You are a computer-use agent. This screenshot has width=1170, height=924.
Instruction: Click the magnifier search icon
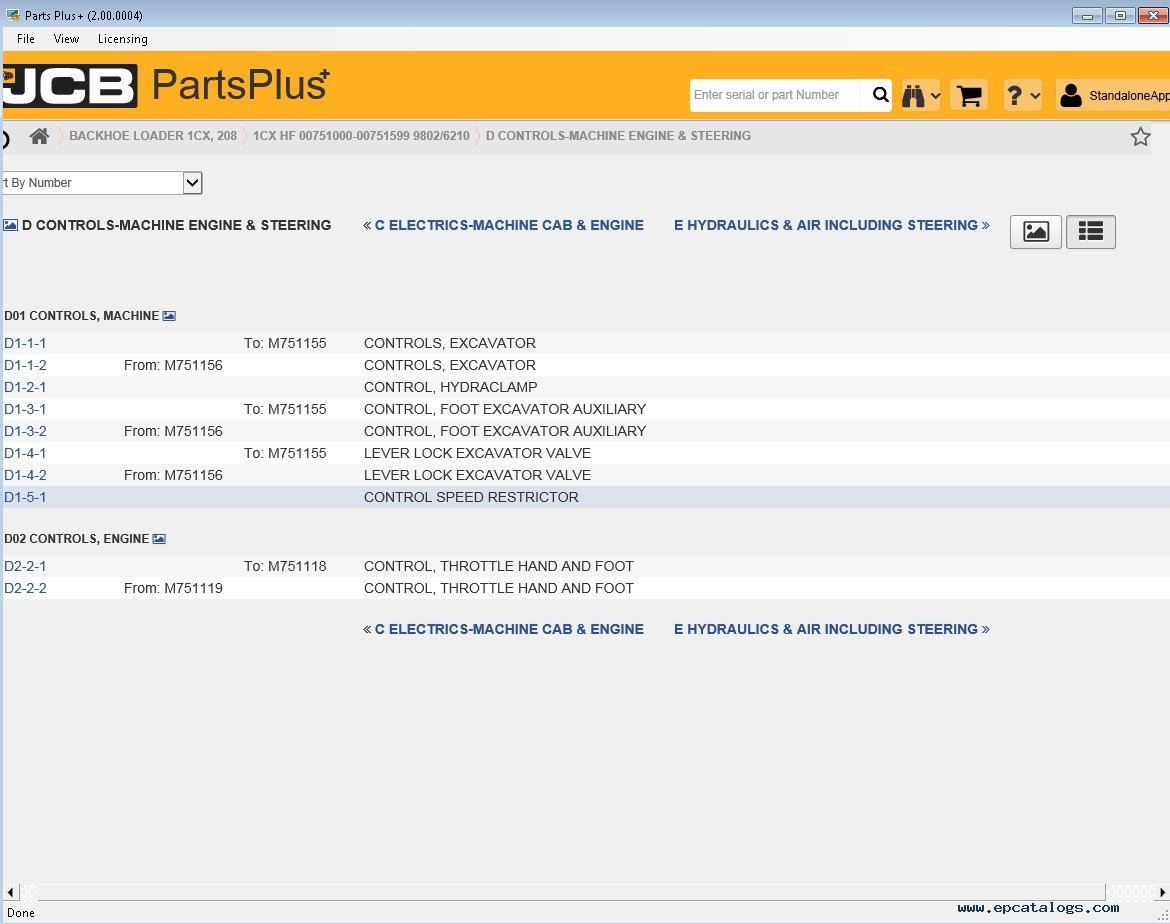click(879, 95)
